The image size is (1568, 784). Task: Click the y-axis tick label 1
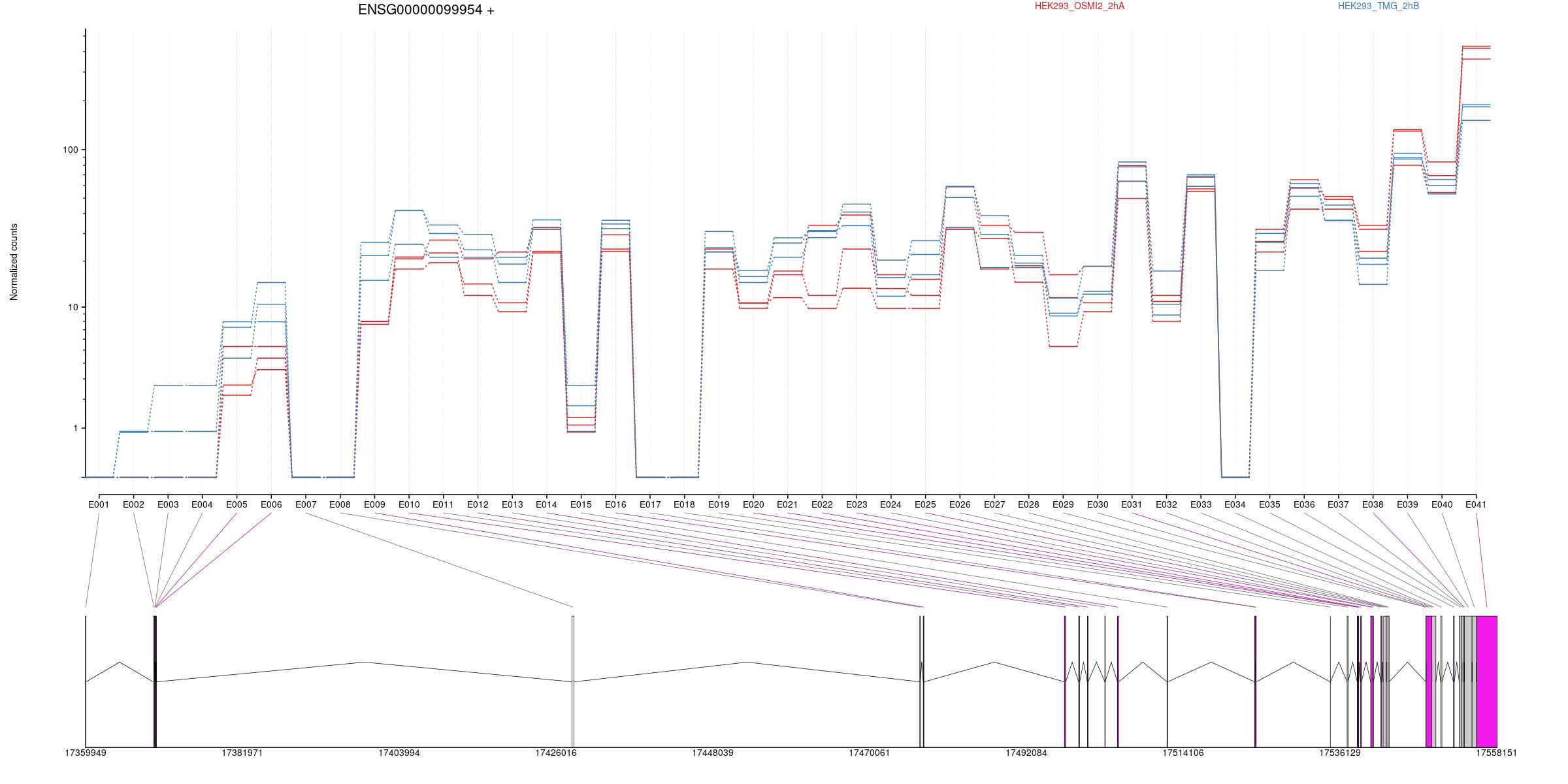tap(75, 428)
